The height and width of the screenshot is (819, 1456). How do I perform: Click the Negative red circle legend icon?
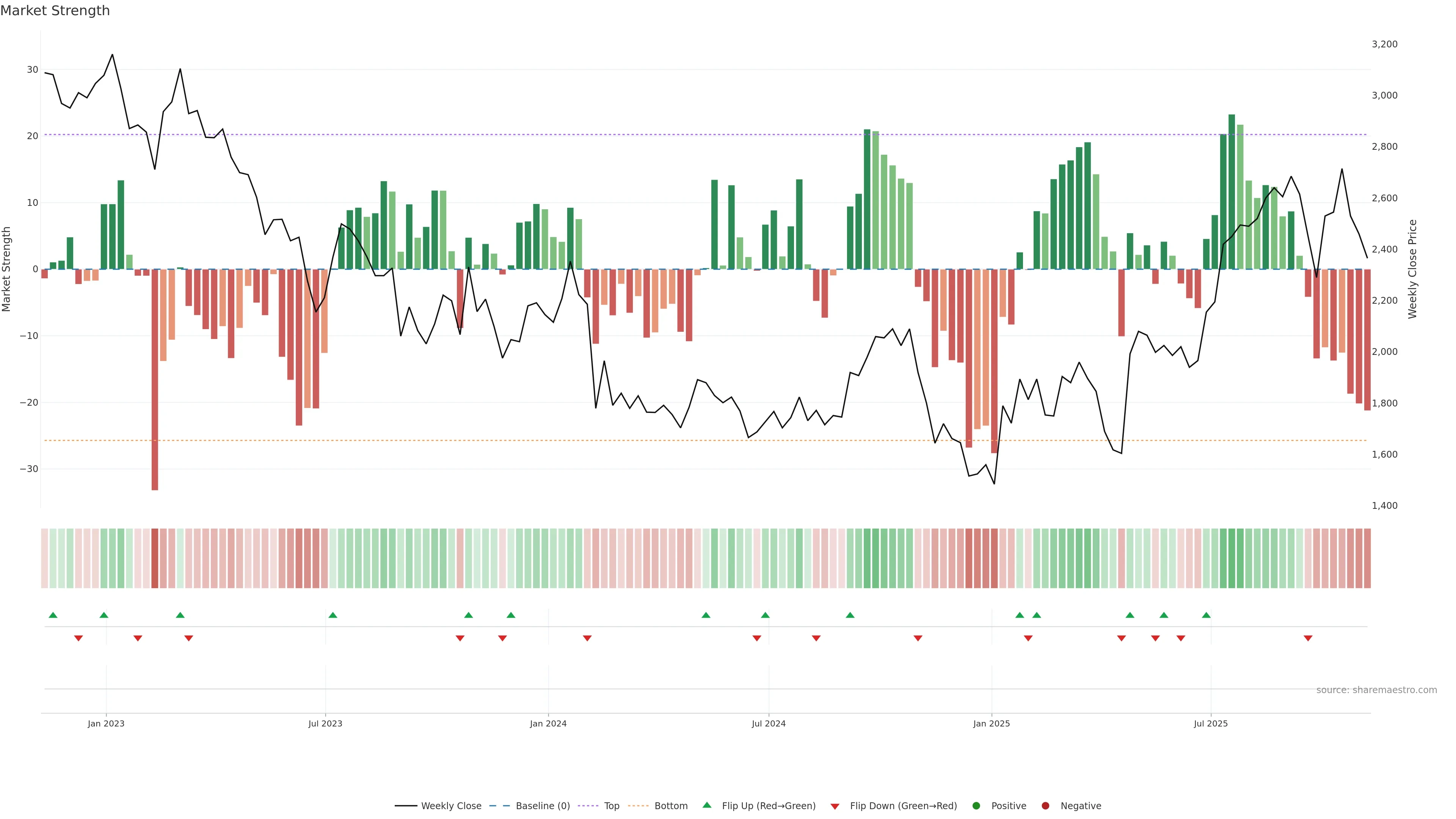[1045, 806]
